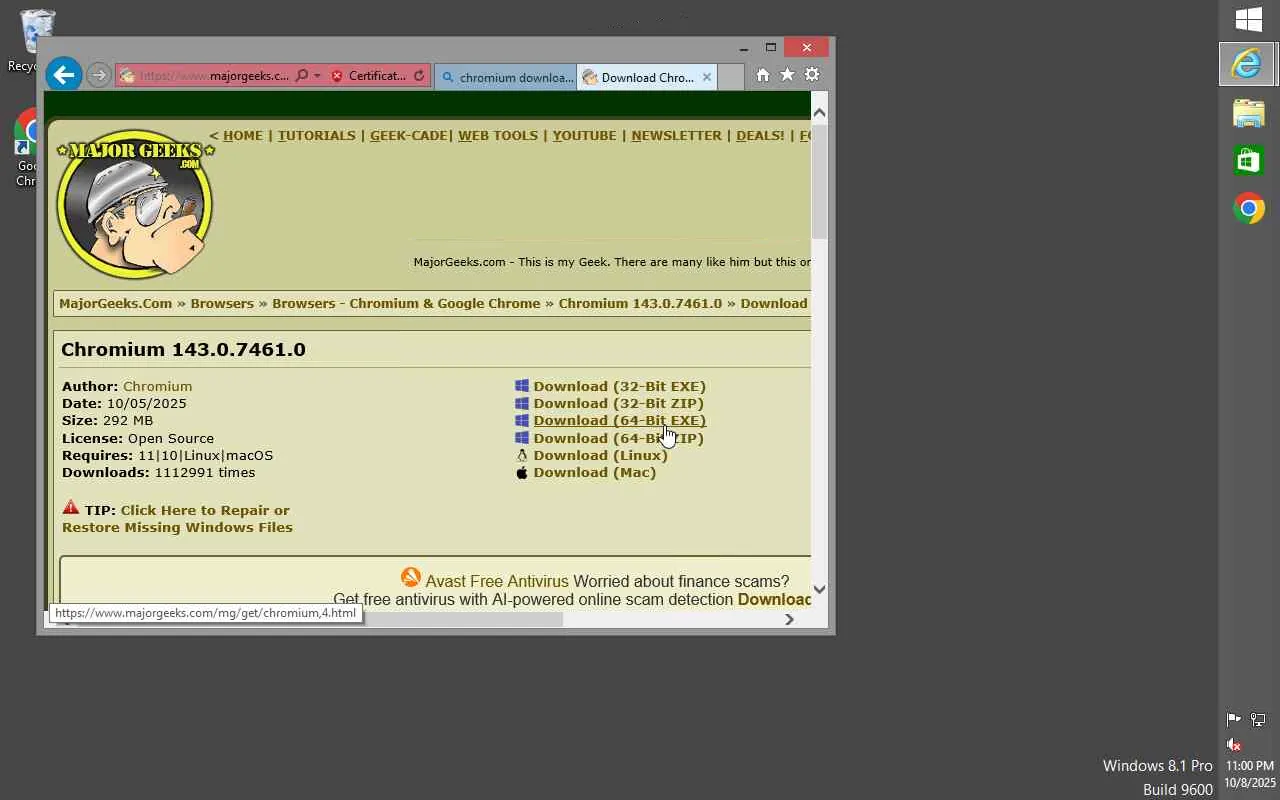1280x800 pixels.
Task: Click the Windows icon beside 32-Bit EXE
Action: point(522,386)
